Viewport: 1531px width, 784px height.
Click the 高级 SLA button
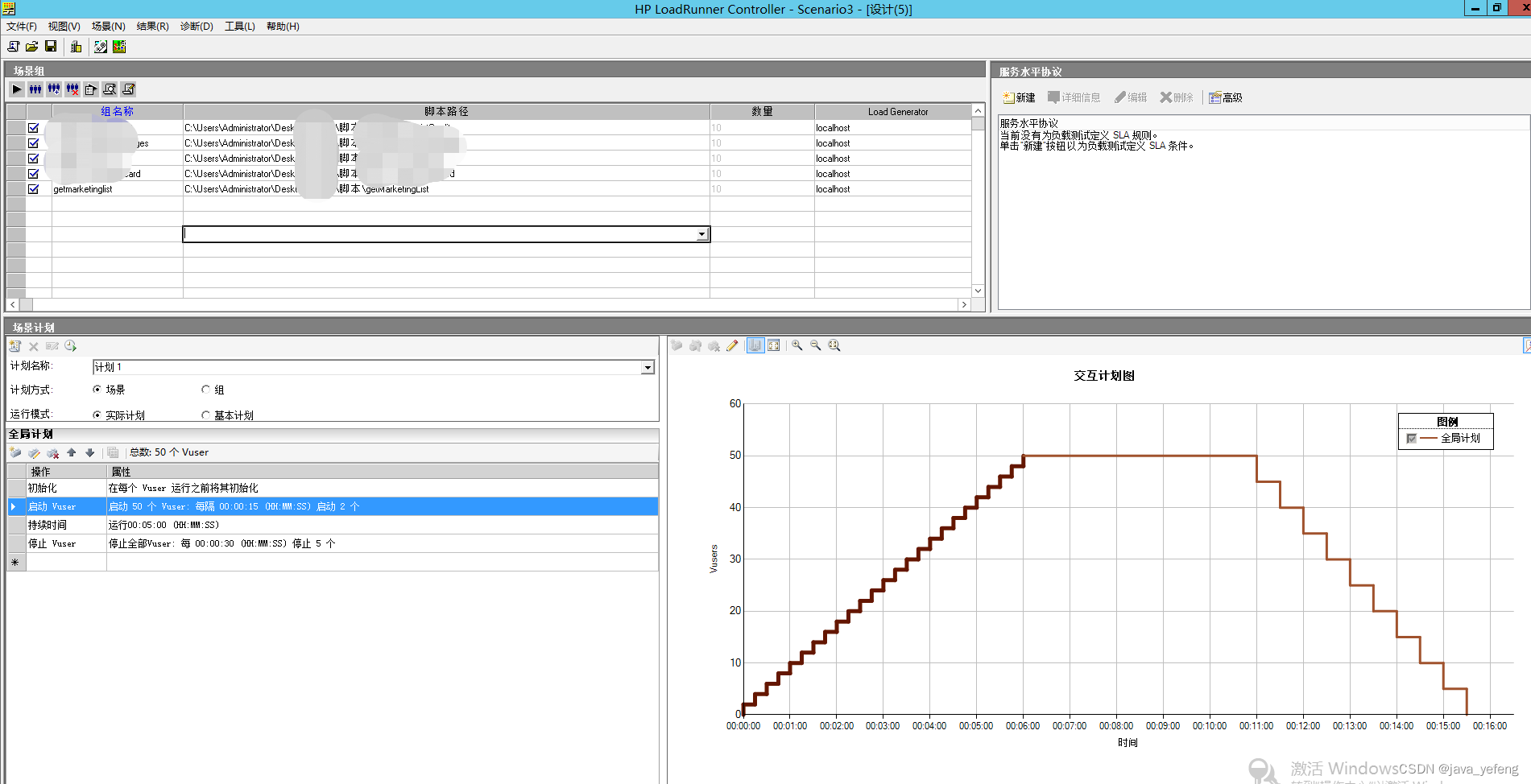(1226, 97)
